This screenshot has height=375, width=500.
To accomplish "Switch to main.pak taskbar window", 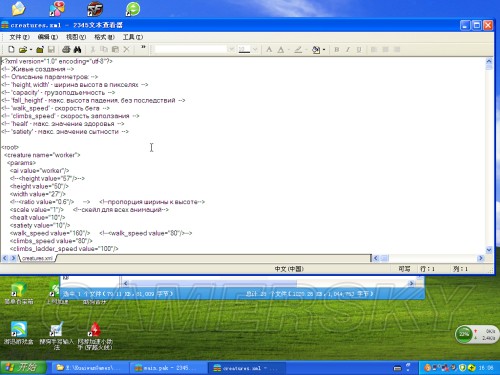I will click(167, 368).
